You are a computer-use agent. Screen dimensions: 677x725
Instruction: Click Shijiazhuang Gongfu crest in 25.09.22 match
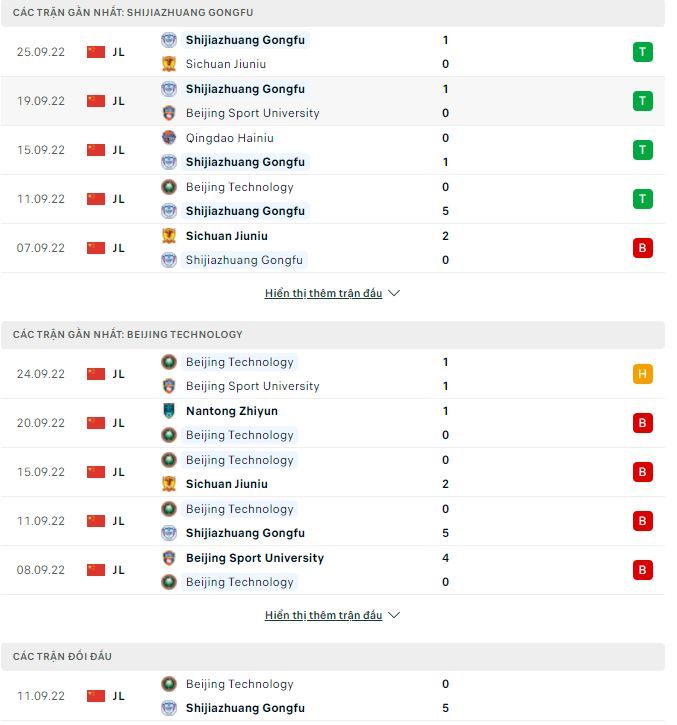(169, 40)
